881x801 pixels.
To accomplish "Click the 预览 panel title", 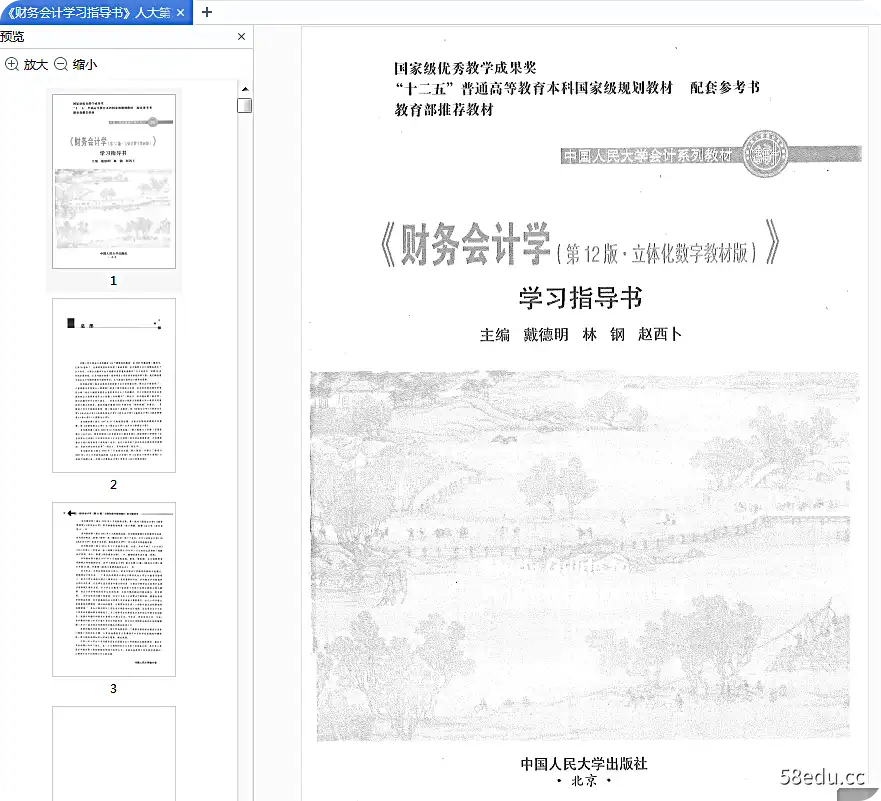I will 12,37.
